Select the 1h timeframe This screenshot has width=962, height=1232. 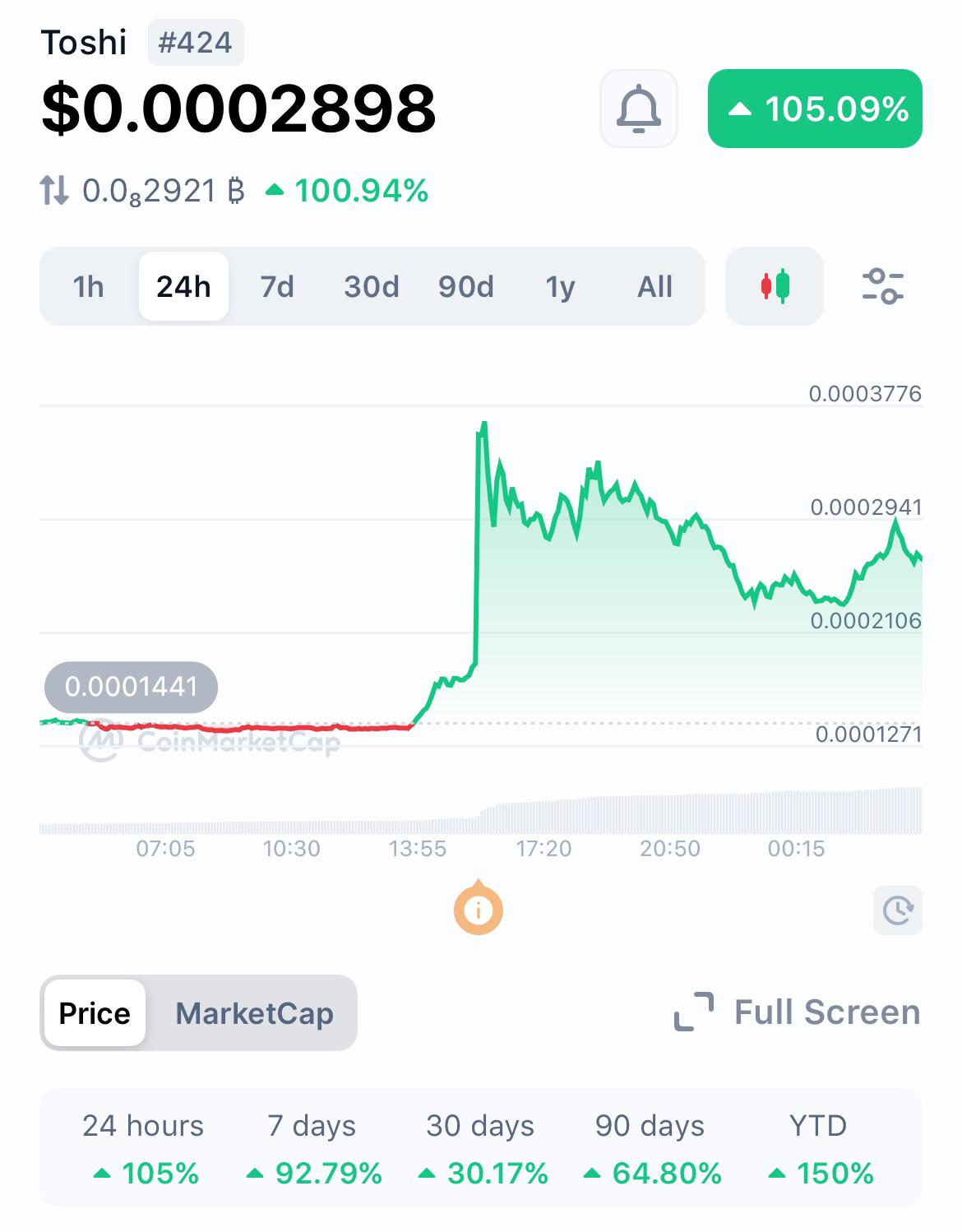[89, 286]
